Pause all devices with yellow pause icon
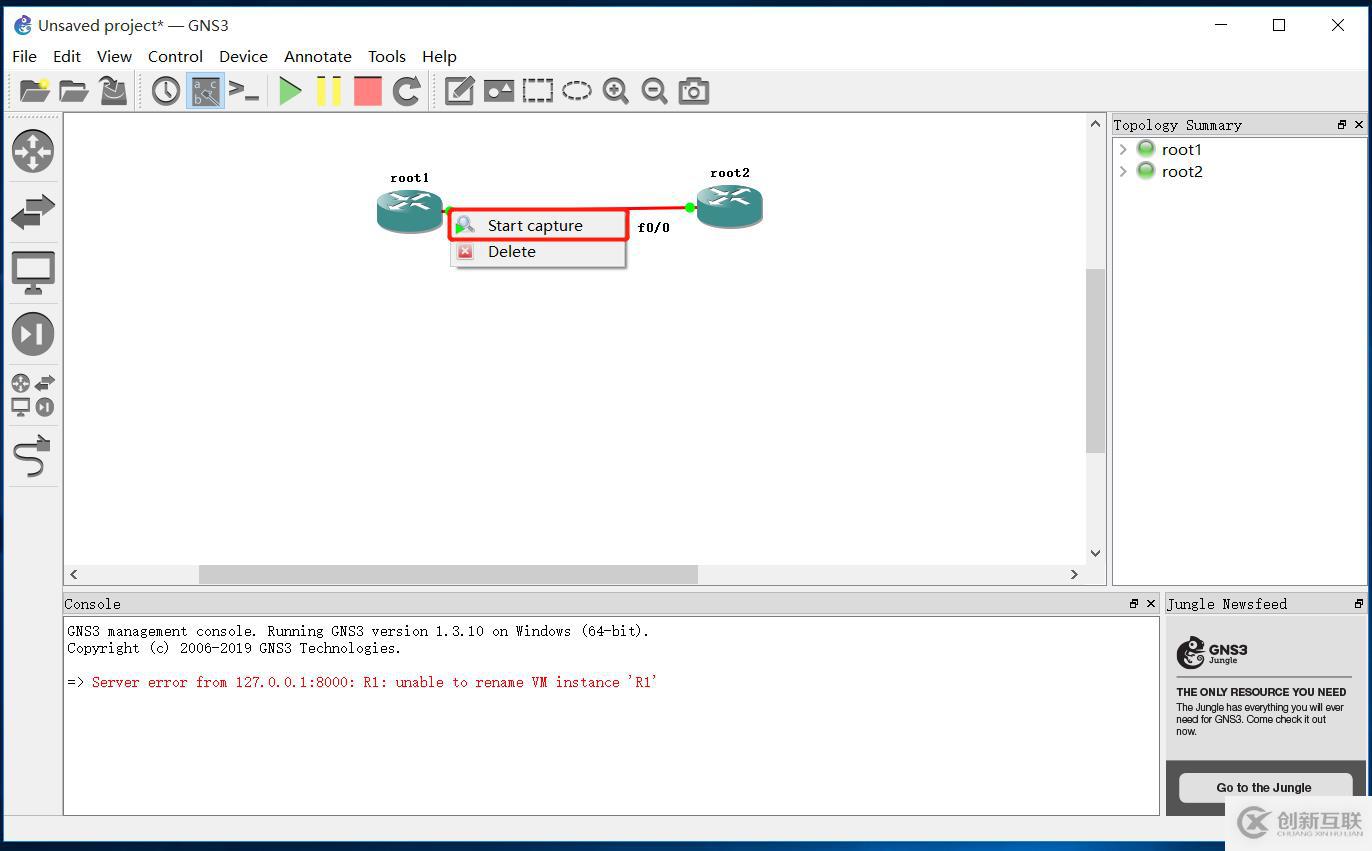 pyautogui.click(x=329, y=91)
